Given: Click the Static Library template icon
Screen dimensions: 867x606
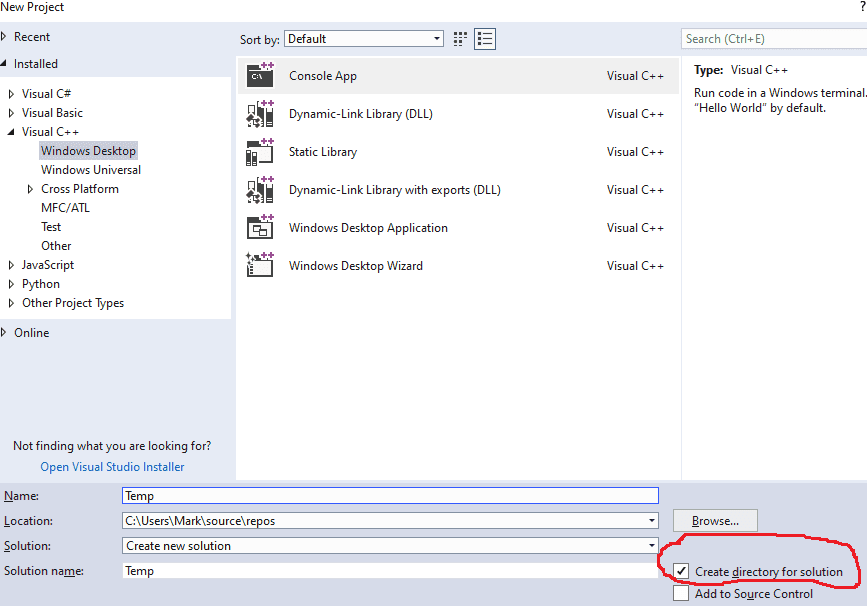Looking at the screenshot, I should pyautogui.click(x=260, y=152).
